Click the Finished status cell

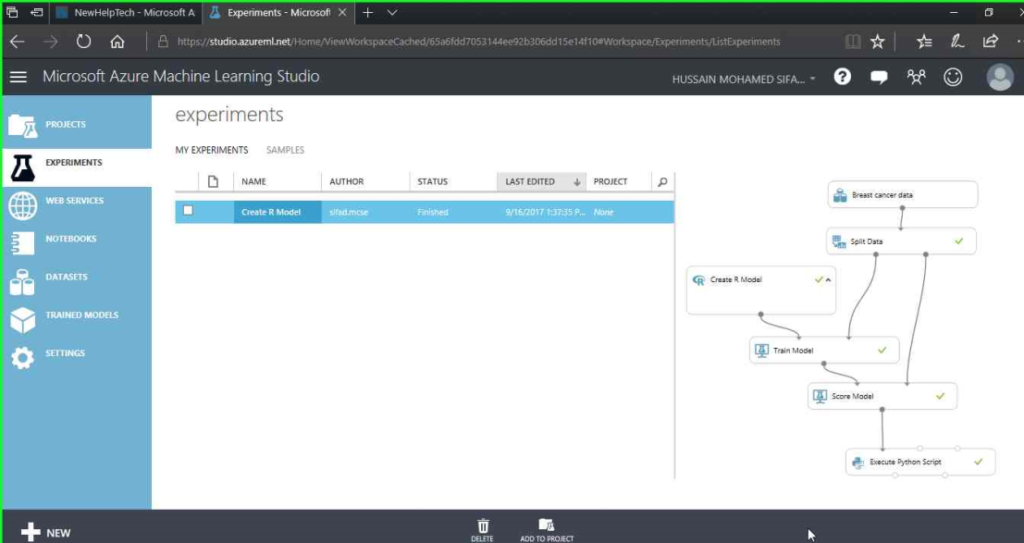433,212
